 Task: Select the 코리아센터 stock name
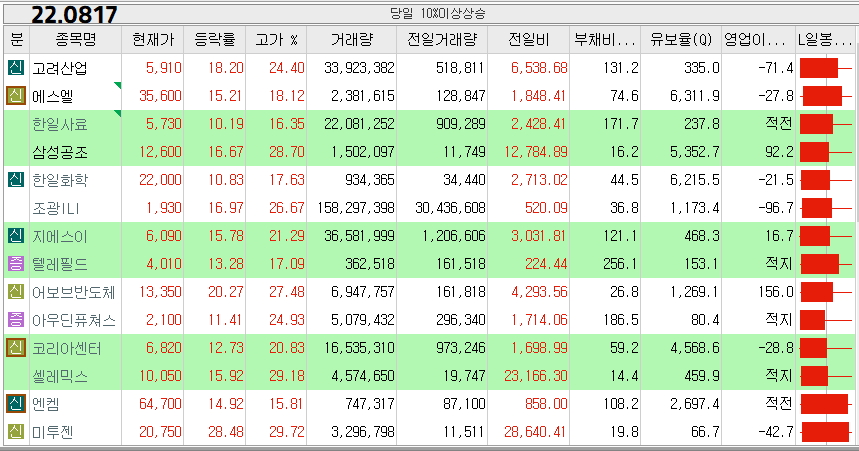point(67,349)
